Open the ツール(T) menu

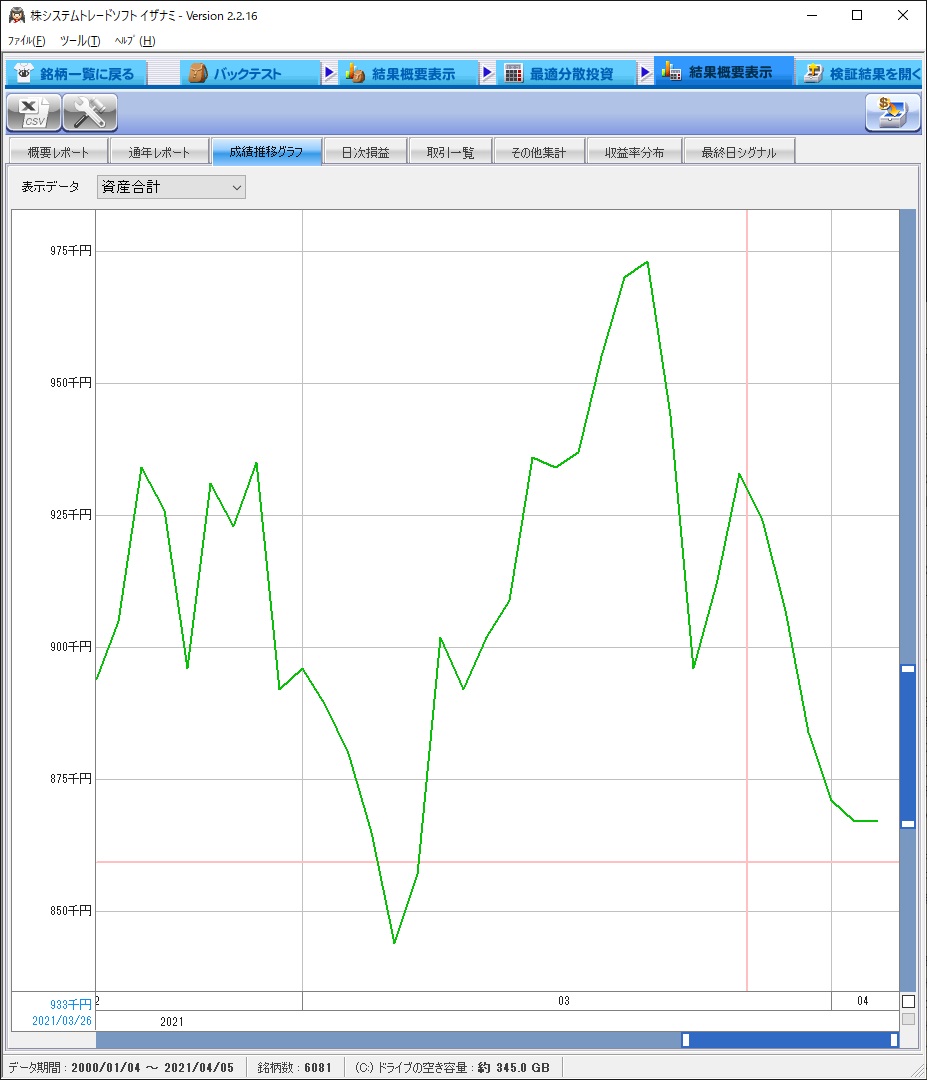click(80, 41)
